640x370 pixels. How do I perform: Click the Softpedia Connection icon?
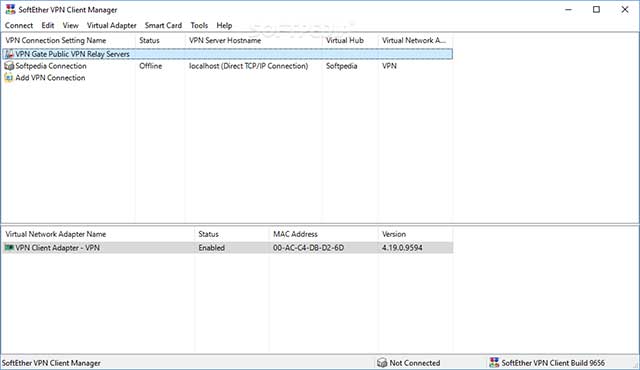click(9, 66)
